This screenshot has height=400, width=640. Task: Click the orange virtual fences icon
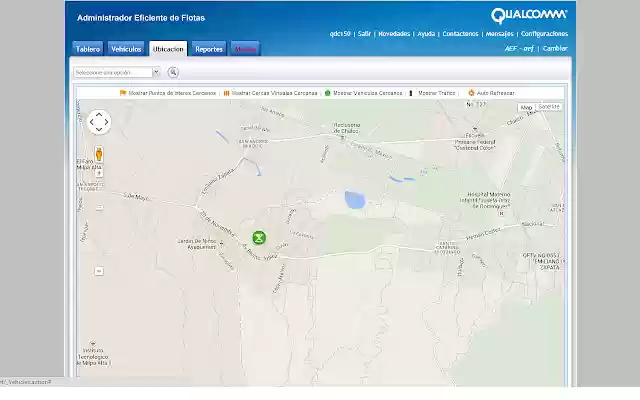pos(227,93)
